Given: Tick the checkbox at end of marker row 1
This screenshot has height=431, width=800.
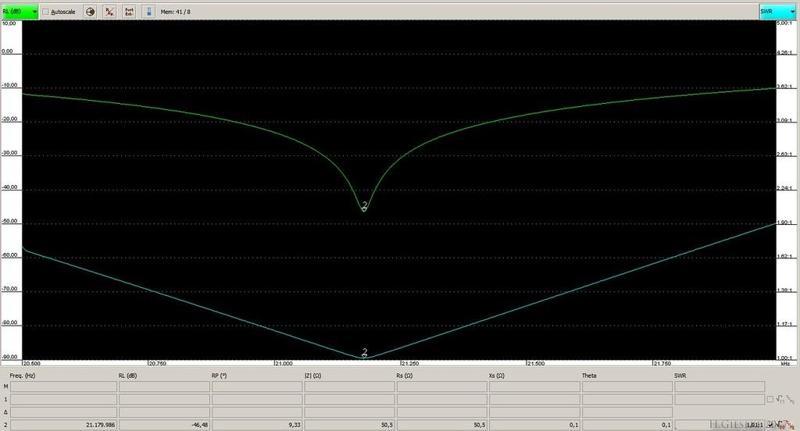Looking at the screenshot, I should [x=770, y=399].
